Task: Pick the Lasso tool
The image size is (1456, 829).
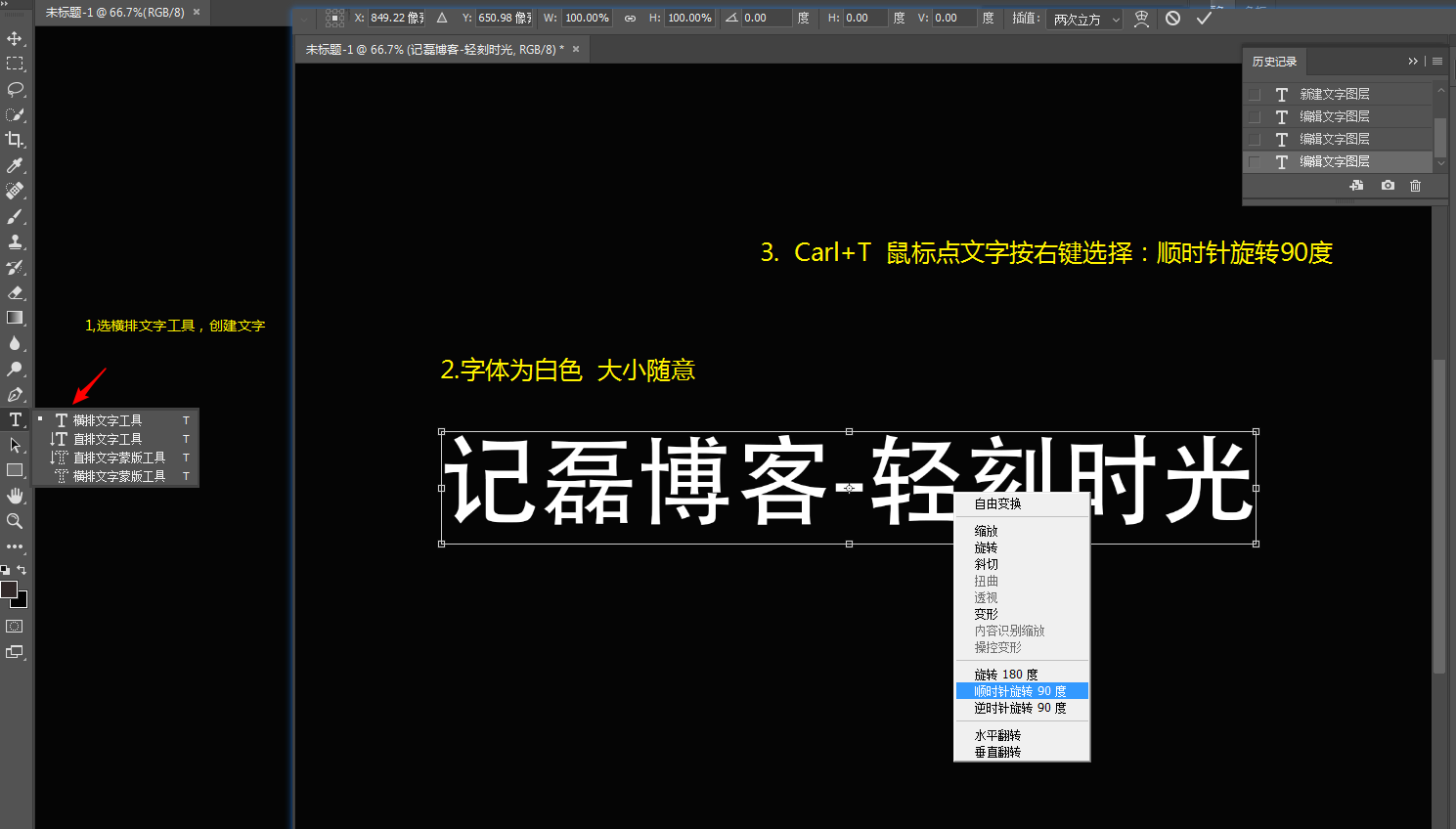Action: point(15,89)
